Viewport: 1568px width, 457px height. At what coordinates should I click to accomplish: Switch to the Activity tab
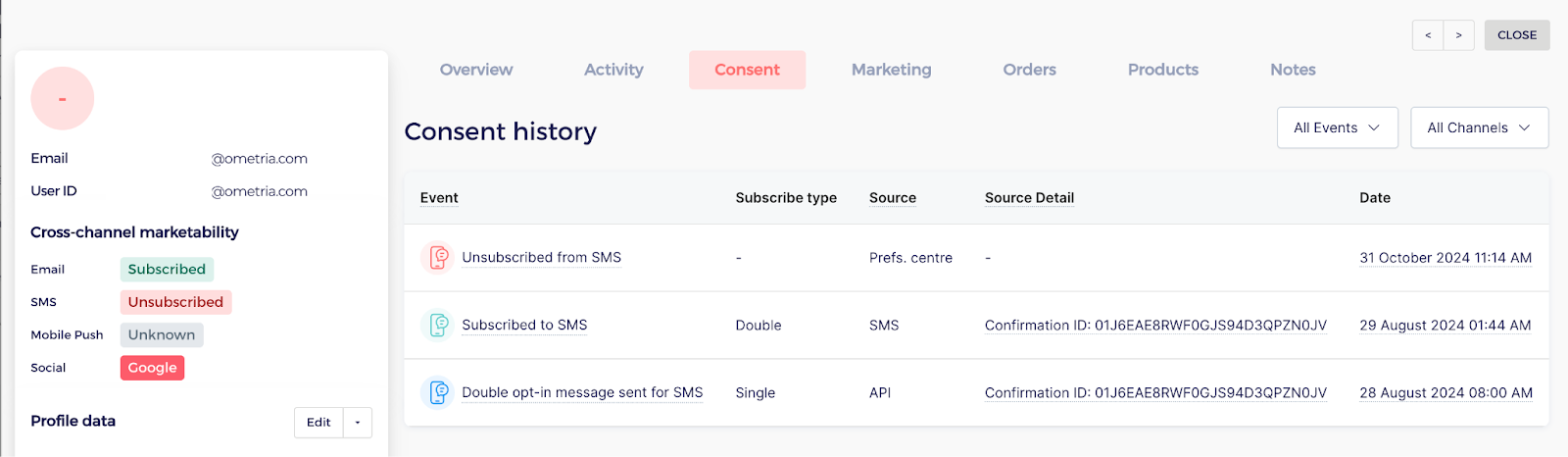(x=613, y=71)
